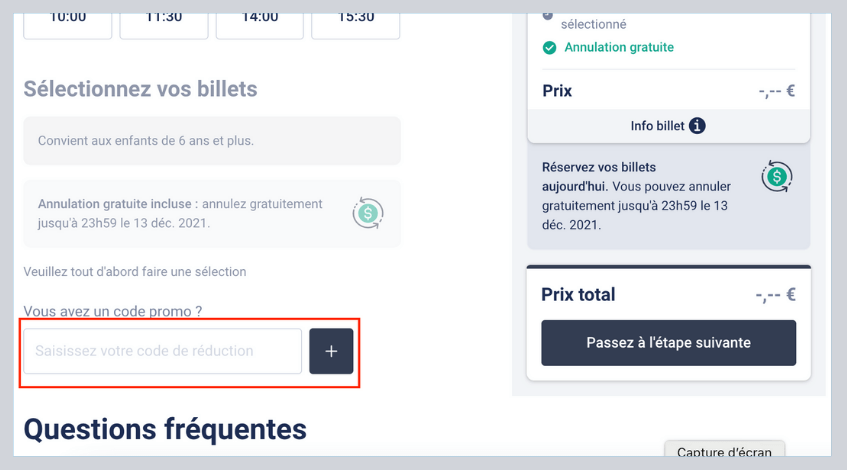Focus the promo code input field
This screenshot has height=470, width=847.
[x=163, y=351]
